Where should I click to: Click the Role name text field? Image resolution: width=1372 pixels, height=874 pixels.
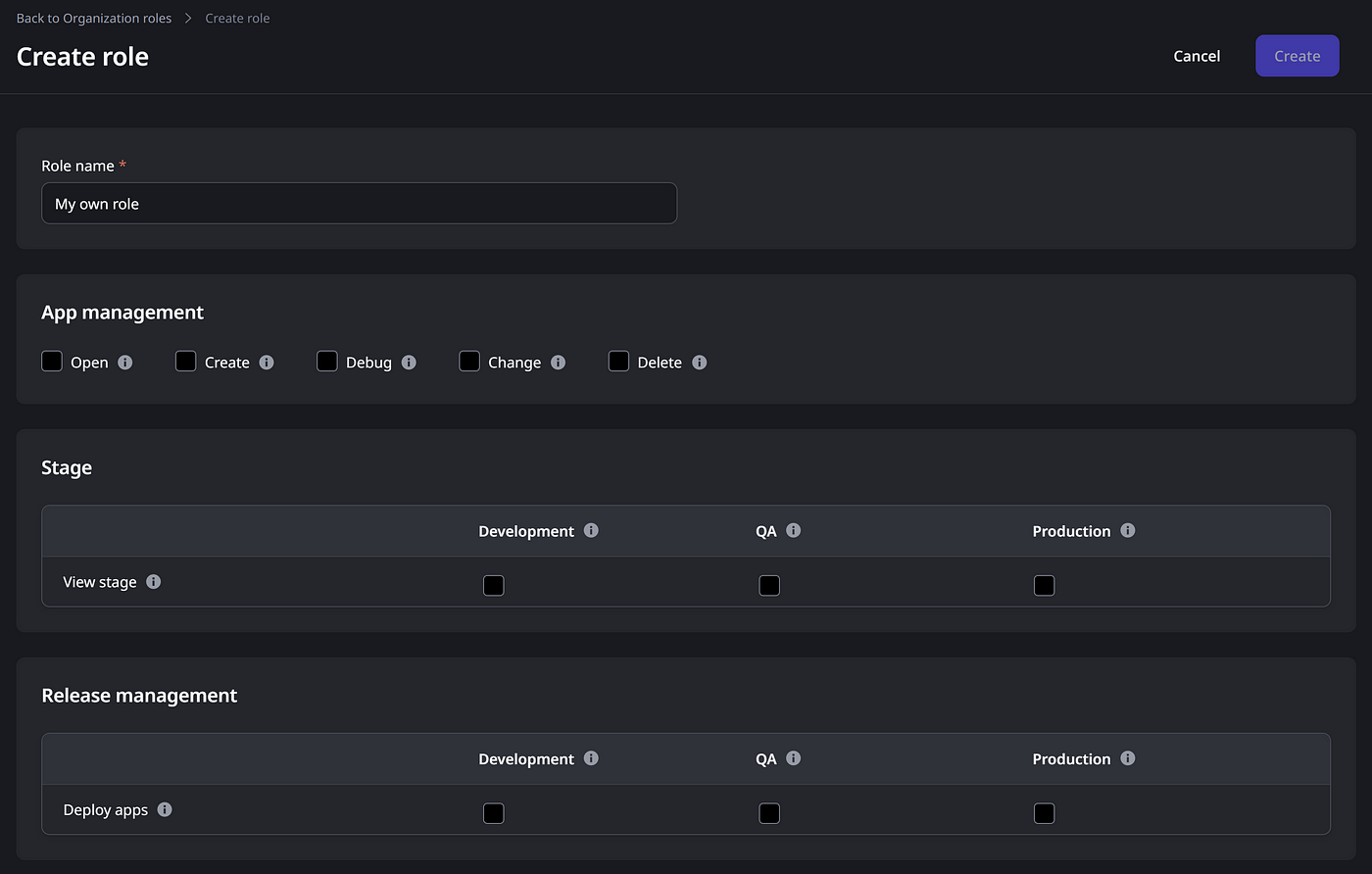tap(359, 204)
